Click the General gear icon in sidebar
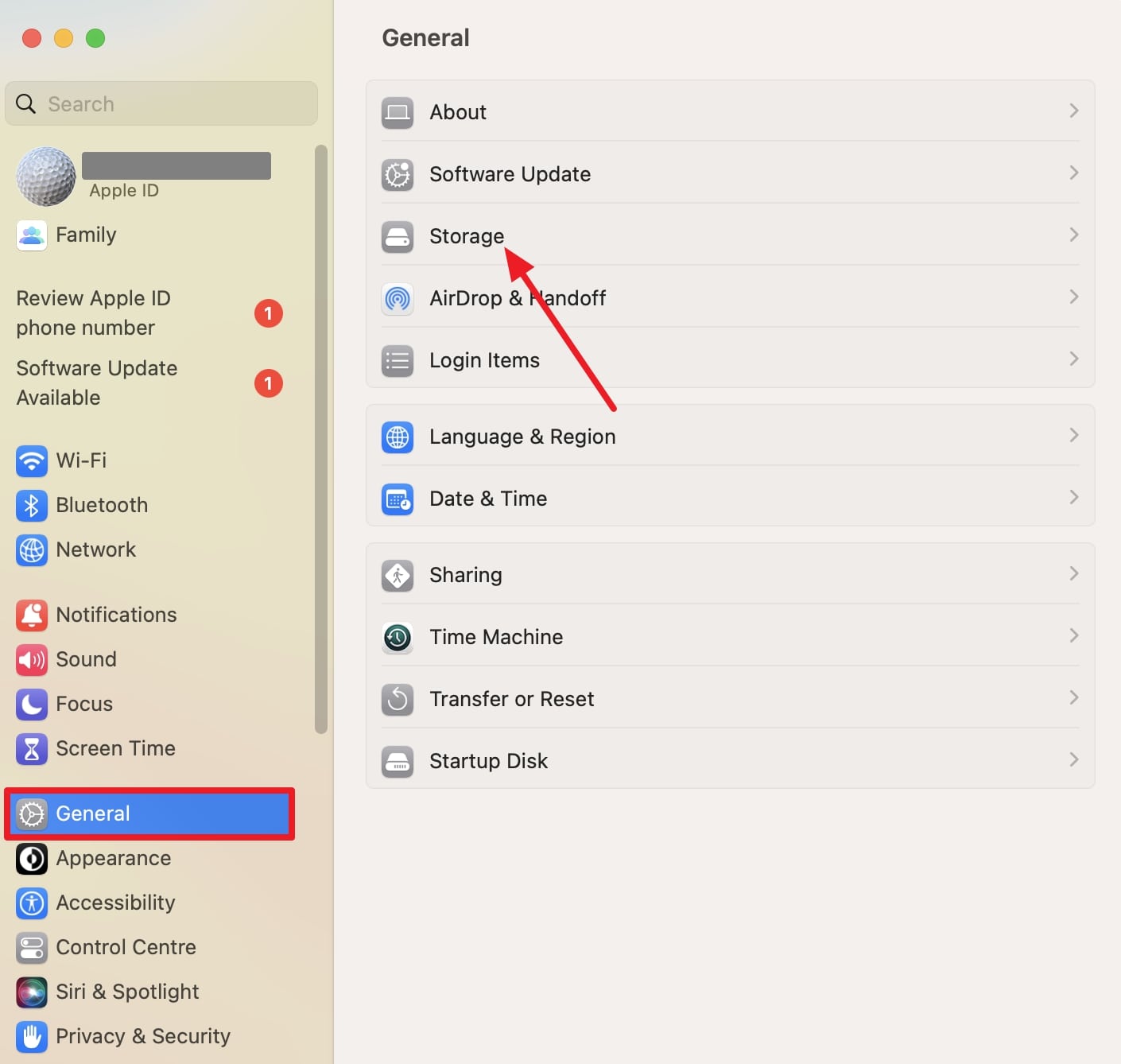1121x1064 pixels. pos(32,814)
